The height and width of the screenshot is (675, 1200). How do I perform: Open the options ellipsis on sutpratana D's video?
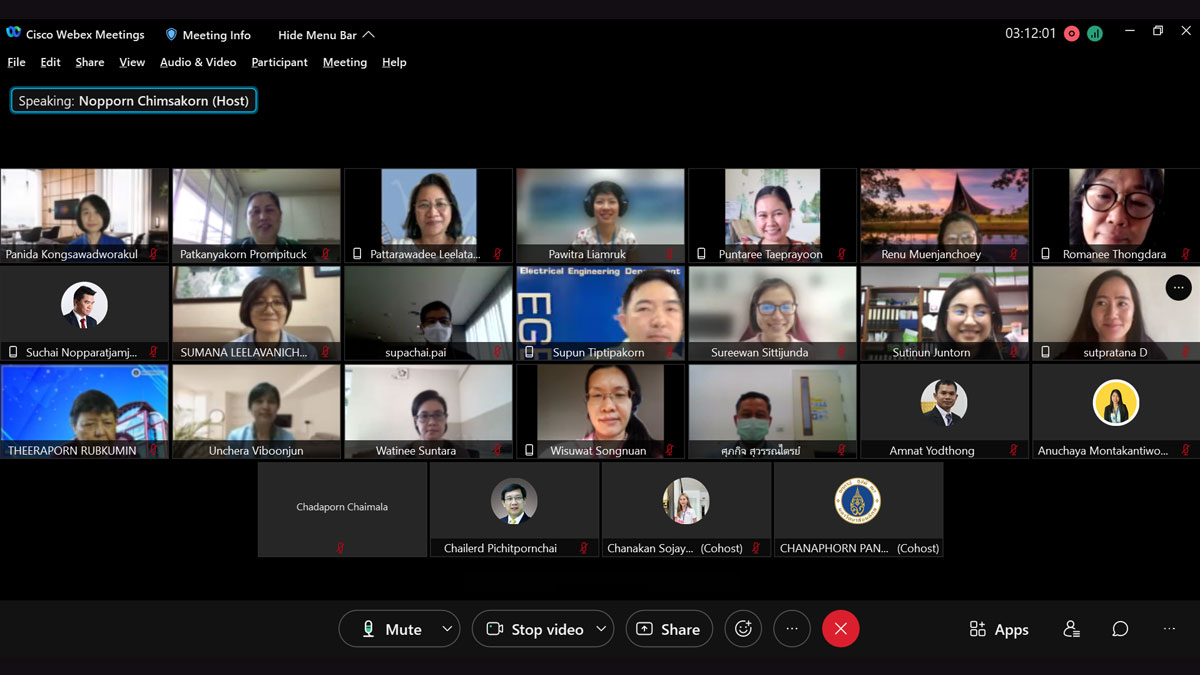coord(1178,287)
